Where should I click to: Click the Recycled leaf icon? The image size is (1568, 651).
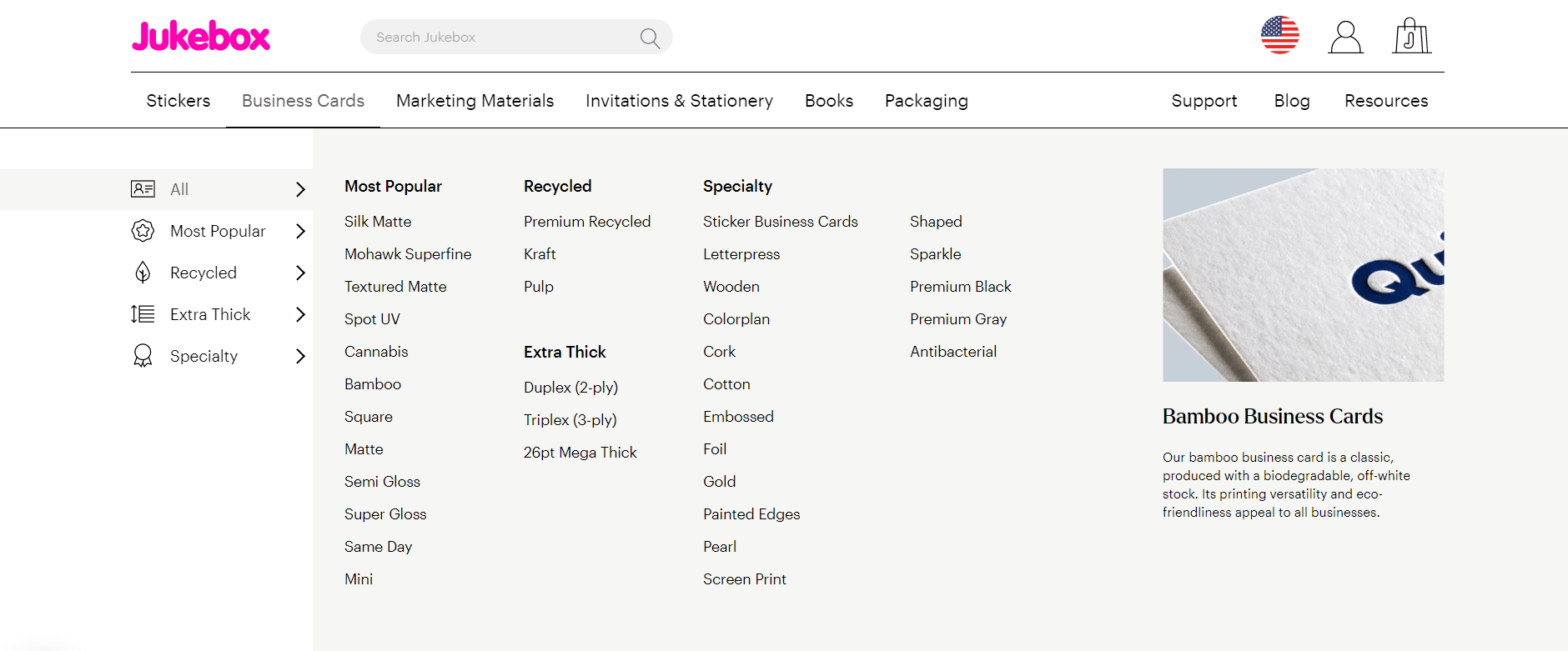(x=143, y=273)
